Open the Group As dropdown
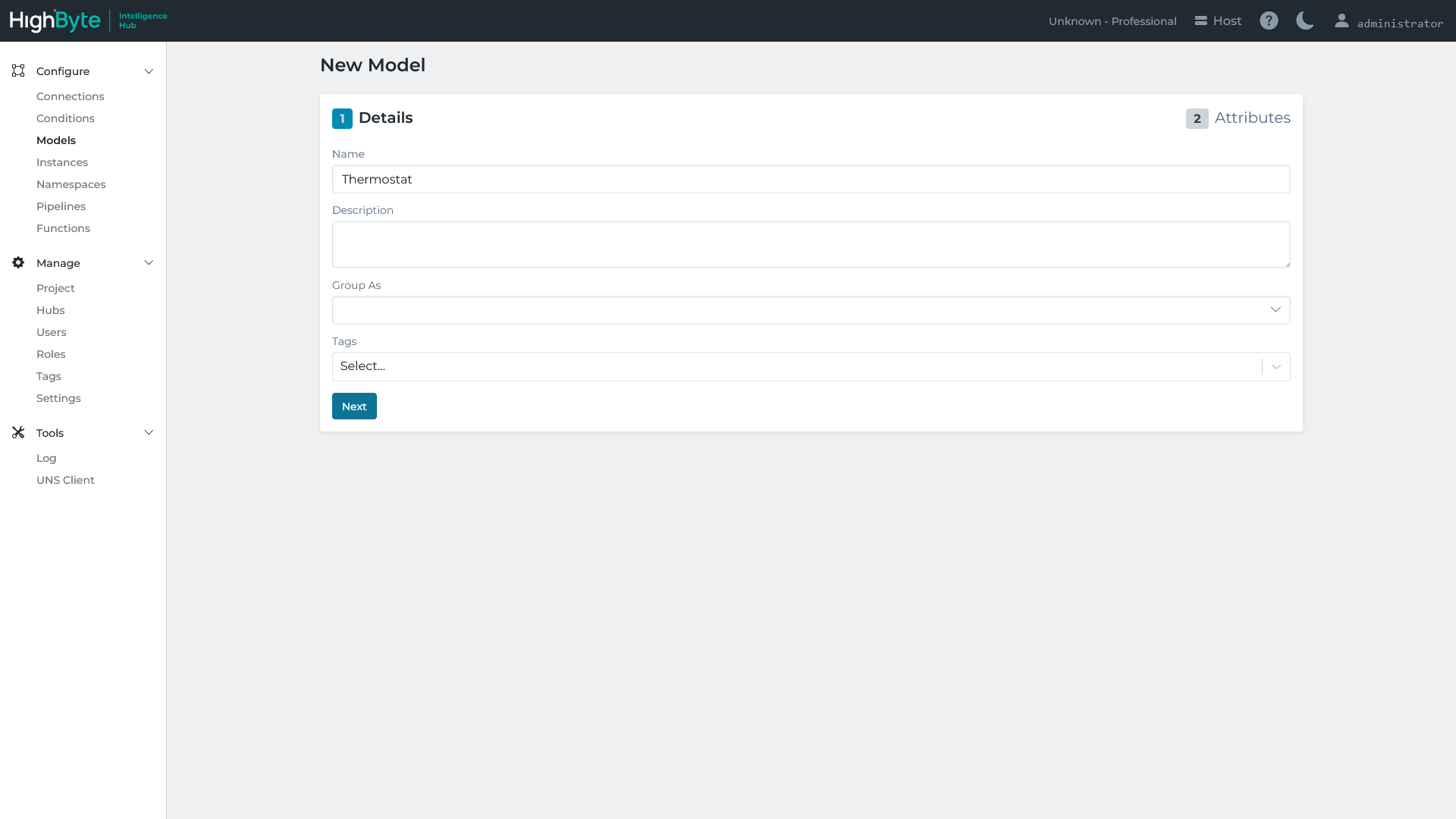 coord(811,309)
